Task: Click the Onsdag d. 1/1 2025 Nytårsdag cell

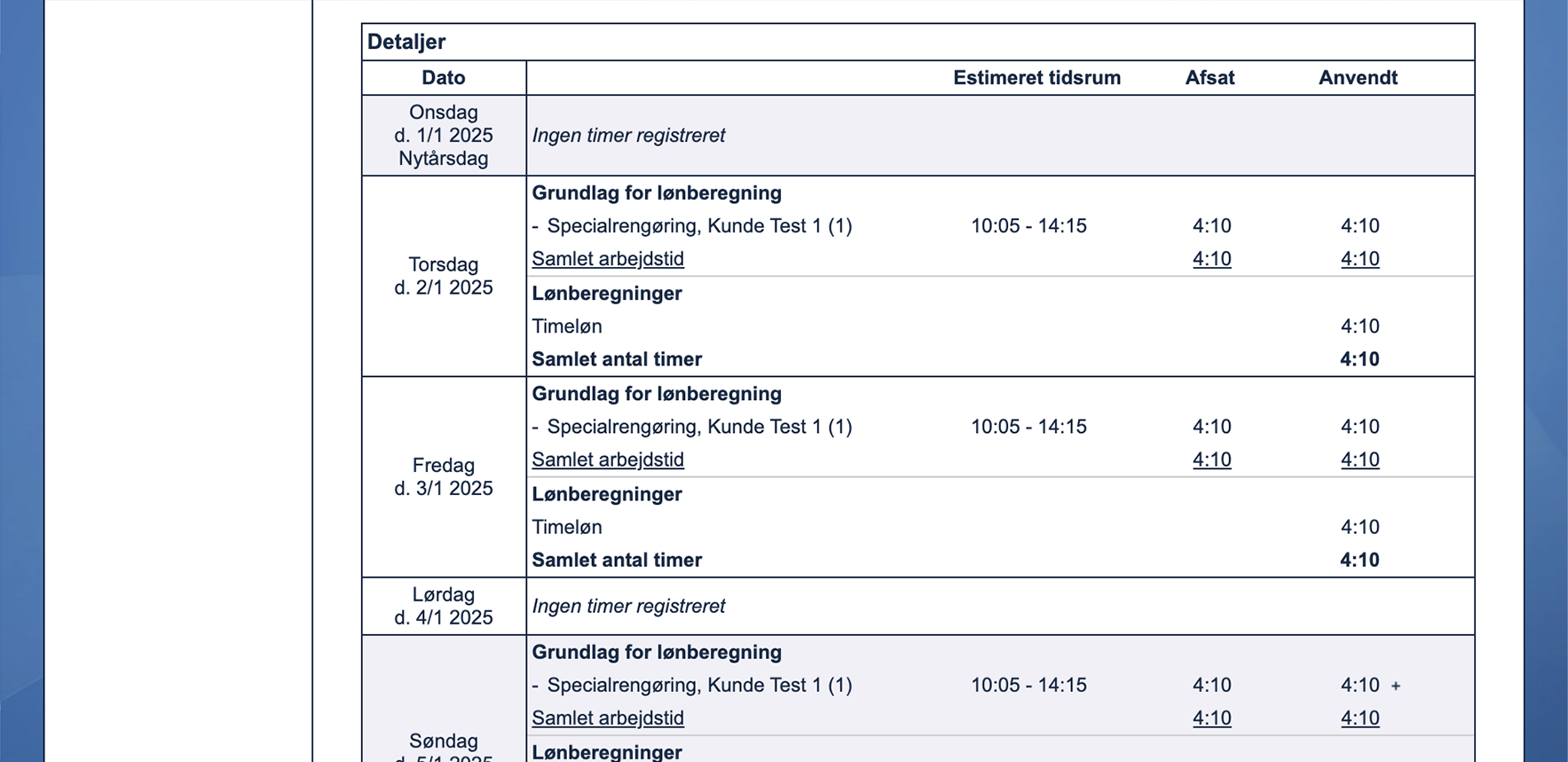Action: (x=444, y=136)
